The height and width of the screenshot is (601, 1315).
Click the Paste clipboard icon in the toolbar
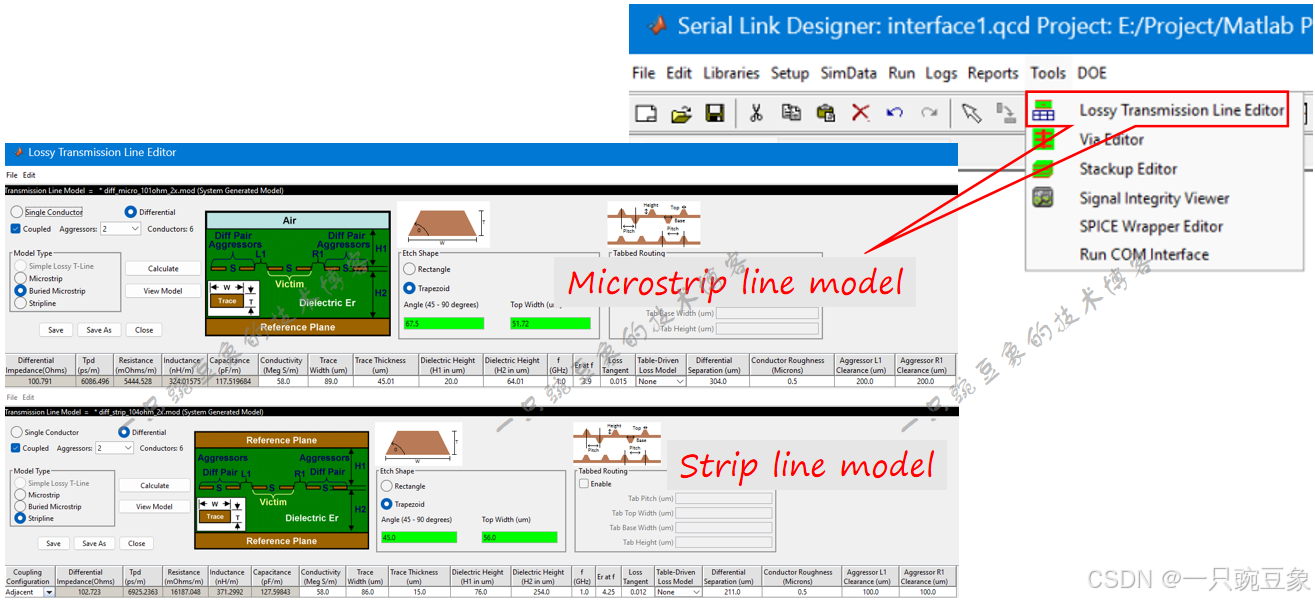825,113
